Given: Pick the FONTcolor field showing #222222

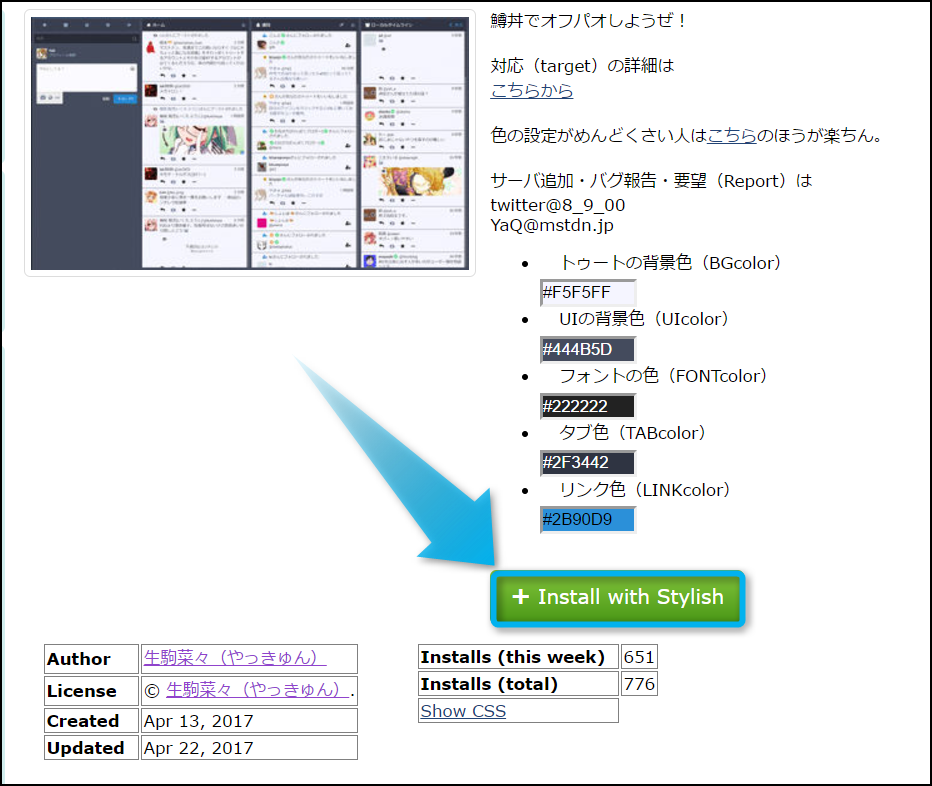Looking at the screenshot, I should tap(588, 406).
